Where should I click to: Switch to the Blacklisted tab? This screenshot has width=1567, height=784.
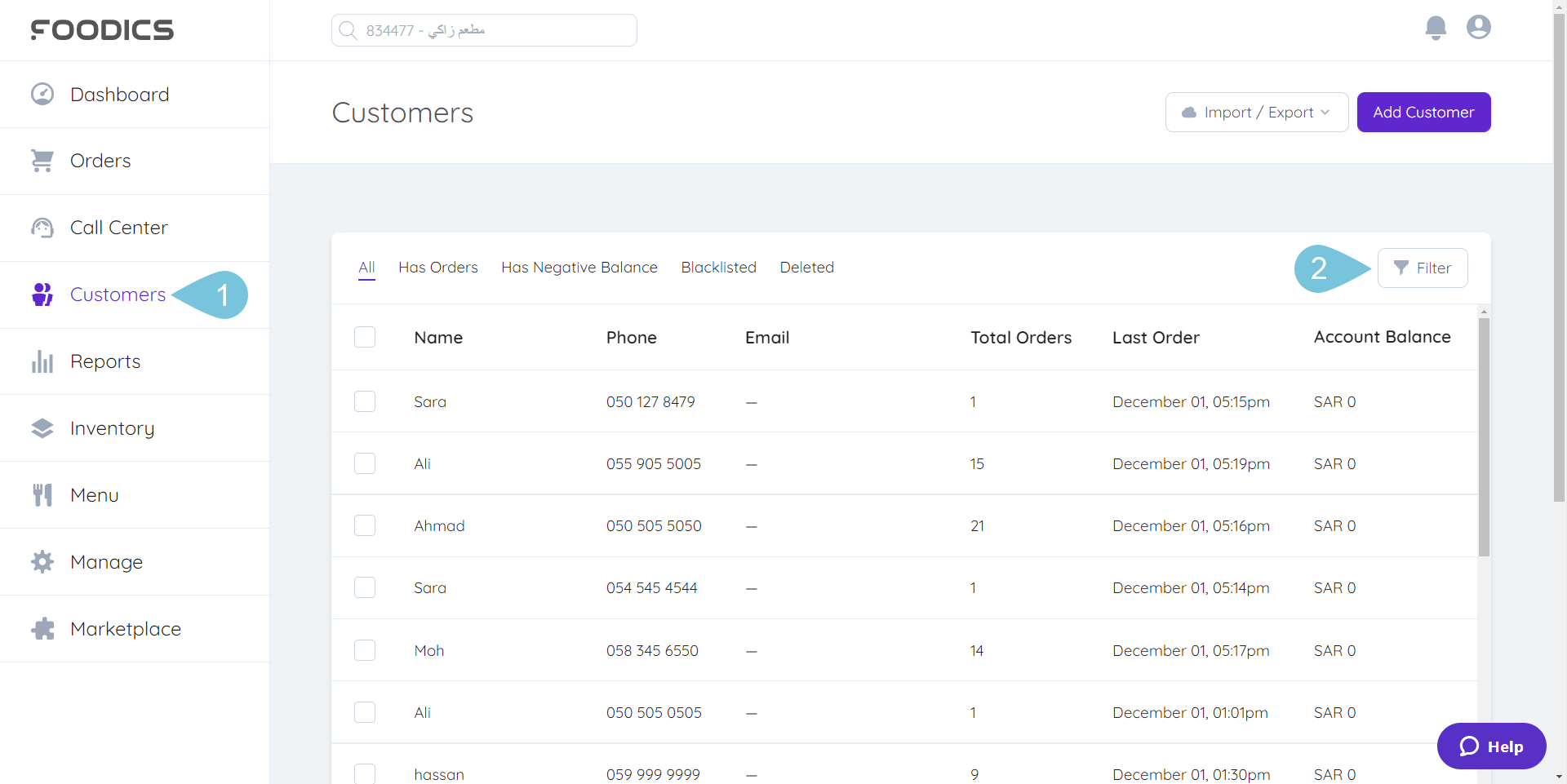[718, 267]
